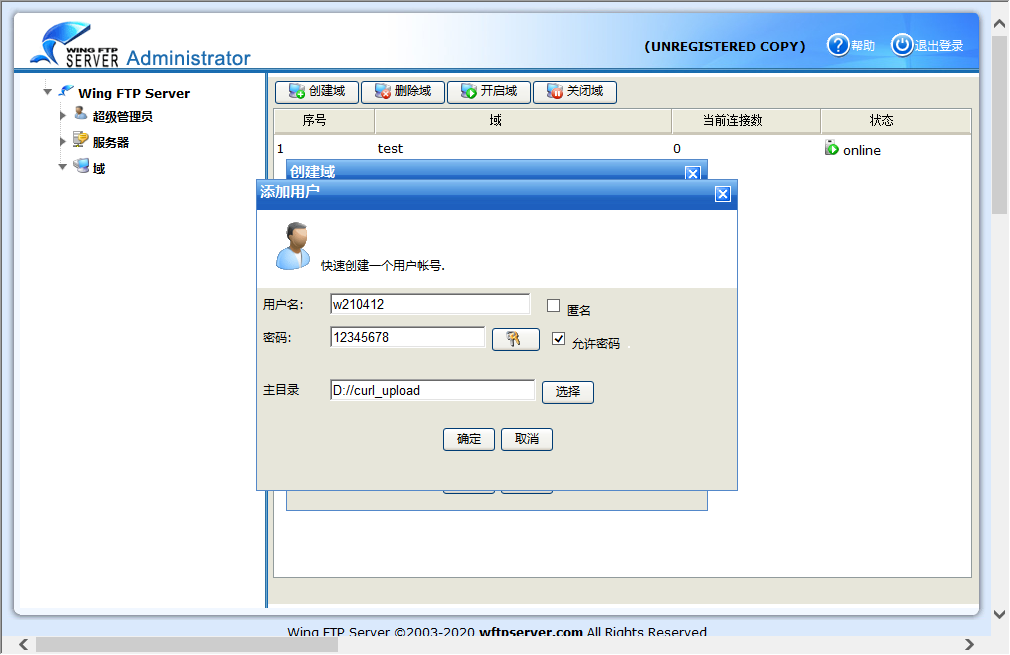Click the down arrow of the vertical scrollbar
The image size is (1010, 655).
(x=997, y=613)
